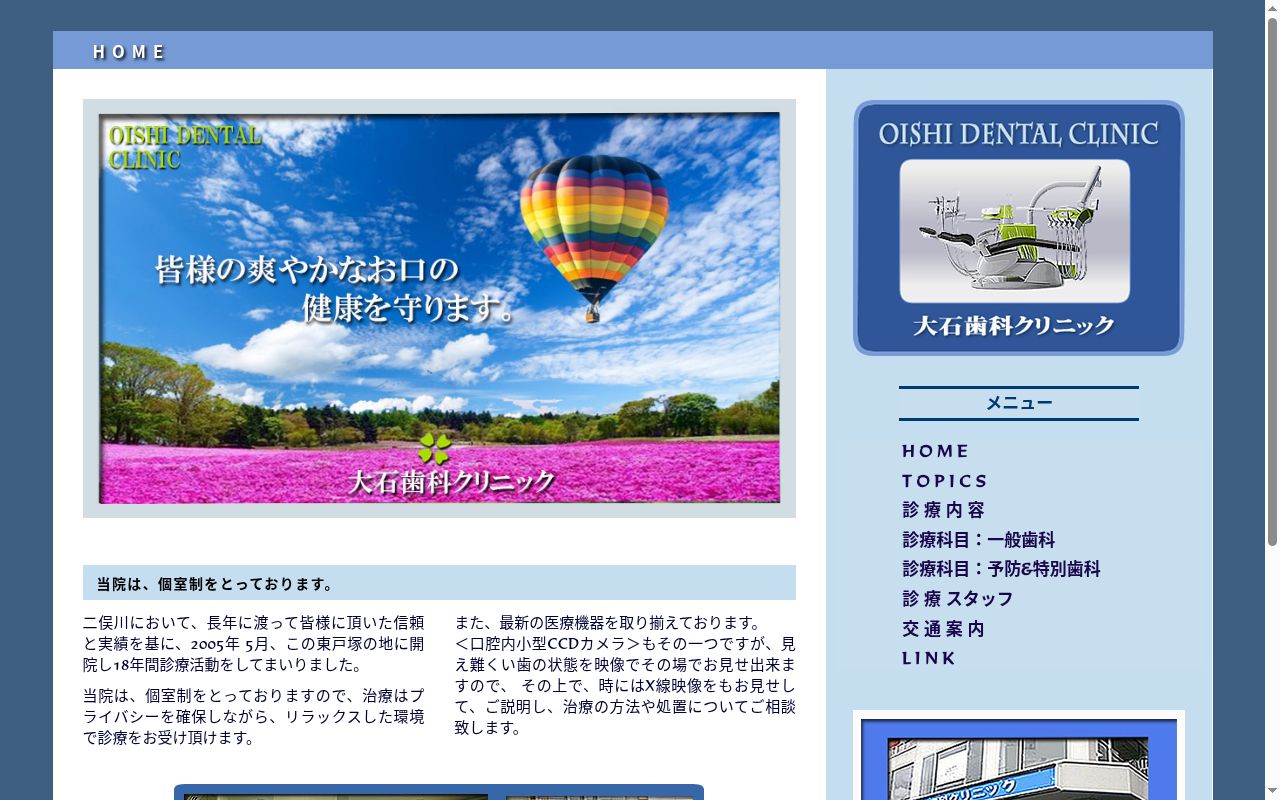Click the green clover icon in banner
This screenshot has width=1280, height=800.
point(434,448)
